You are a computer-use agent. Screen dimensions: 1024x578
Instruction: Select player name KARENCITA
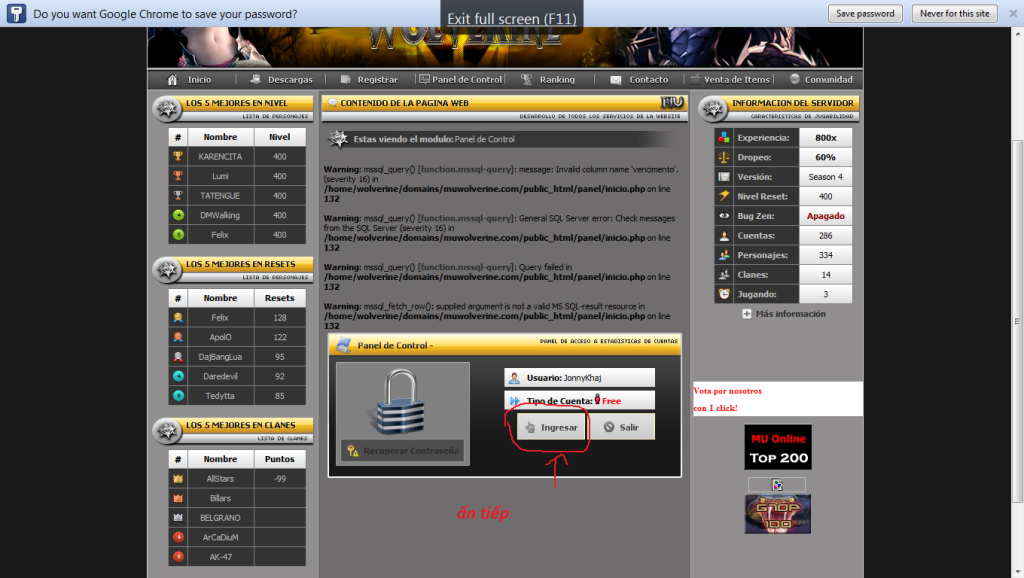[220, 157]
